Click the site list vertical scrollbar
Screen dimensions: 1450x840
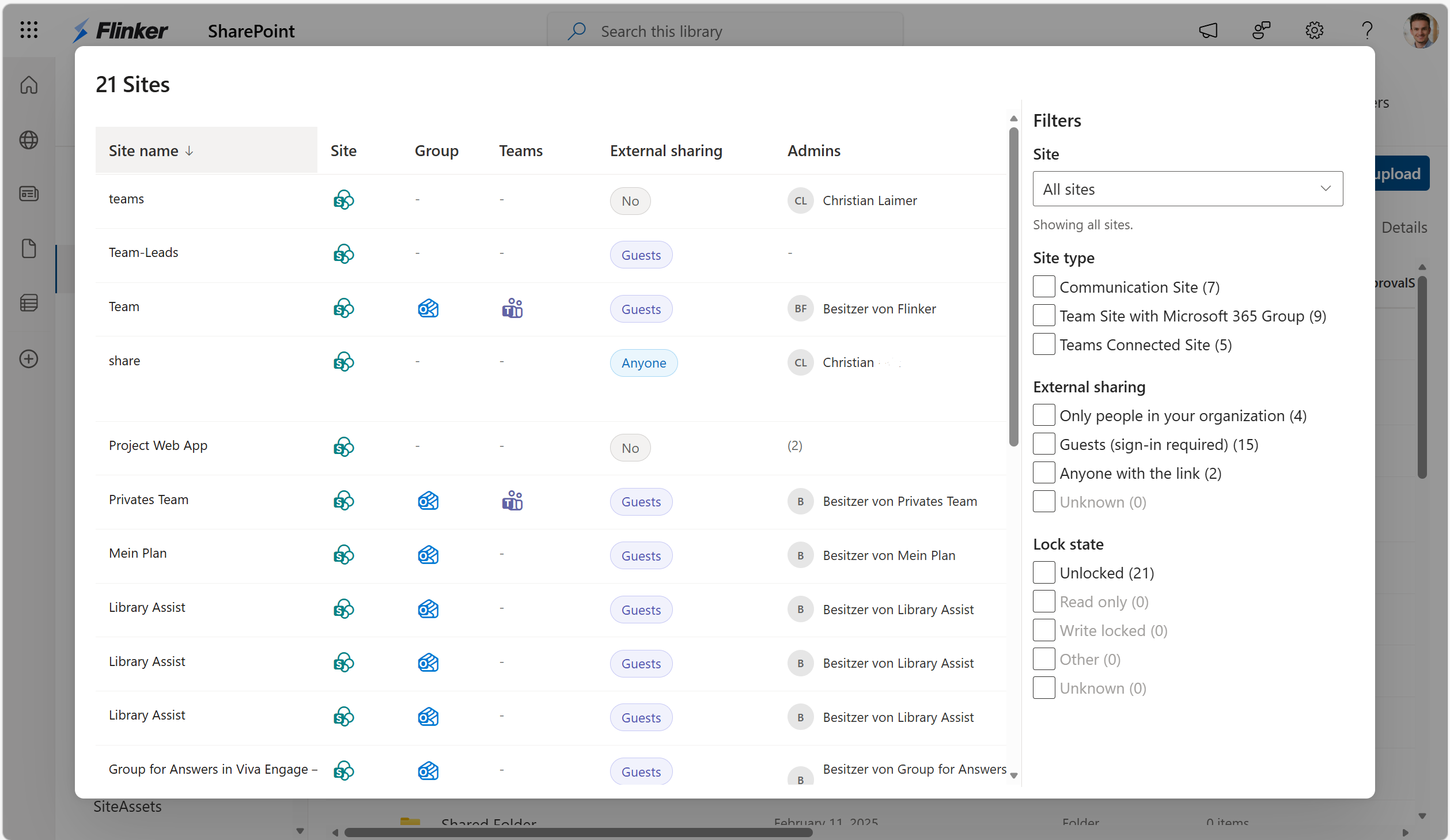coord(1013,285)
